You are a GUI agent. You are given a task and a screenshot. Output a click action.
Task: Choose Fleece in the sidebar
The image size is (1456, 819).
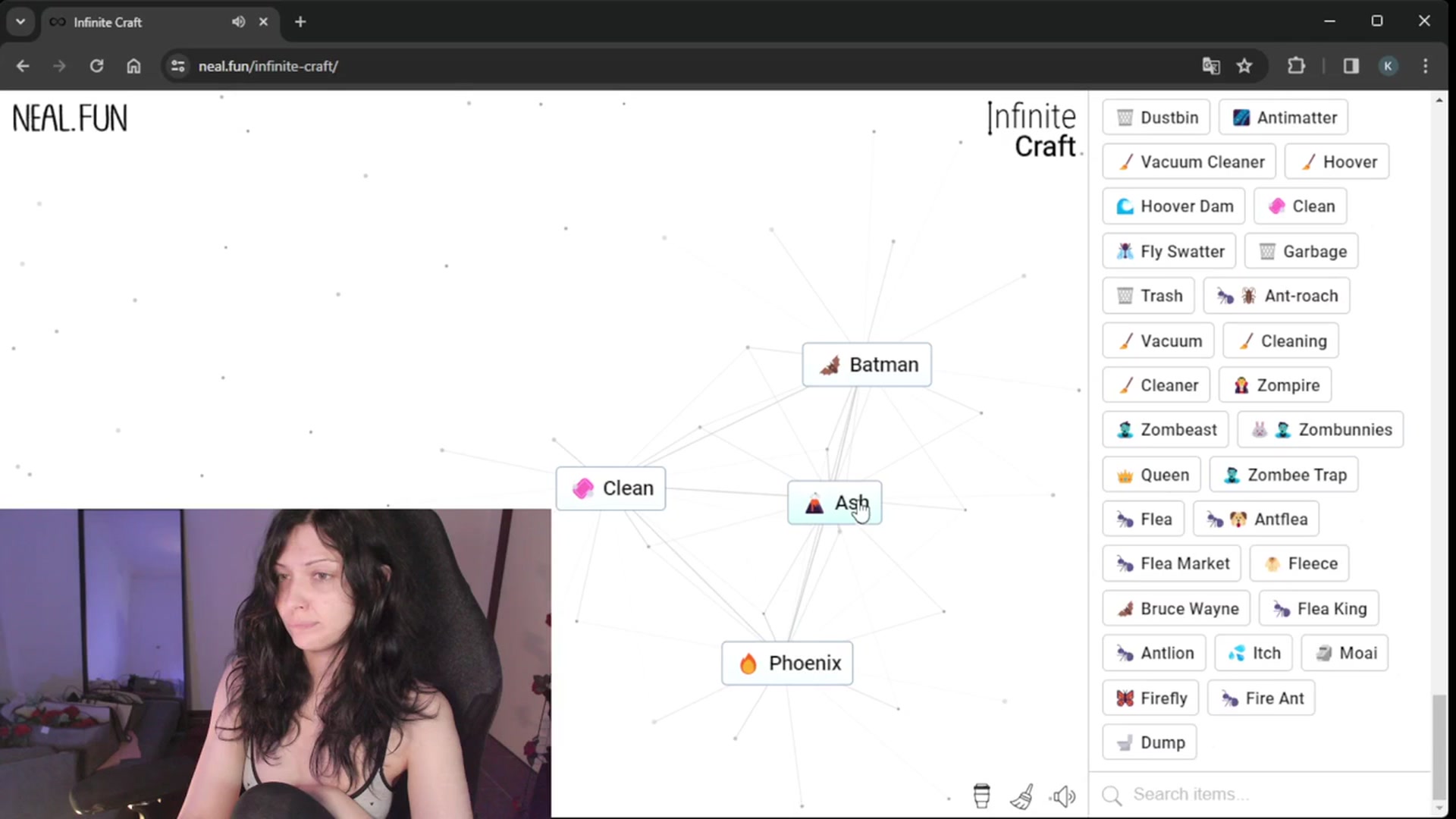(1299, 563)
